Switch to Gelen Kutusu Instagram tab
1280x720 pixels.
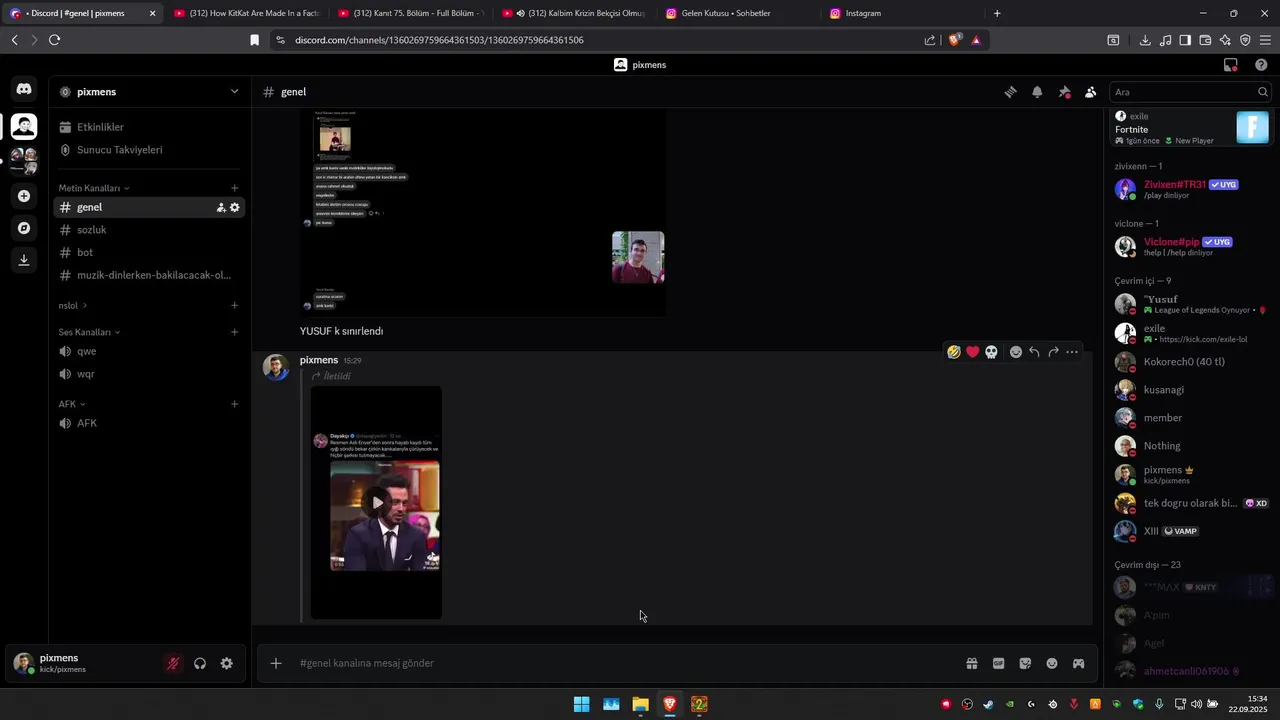[x=738, y=13]
